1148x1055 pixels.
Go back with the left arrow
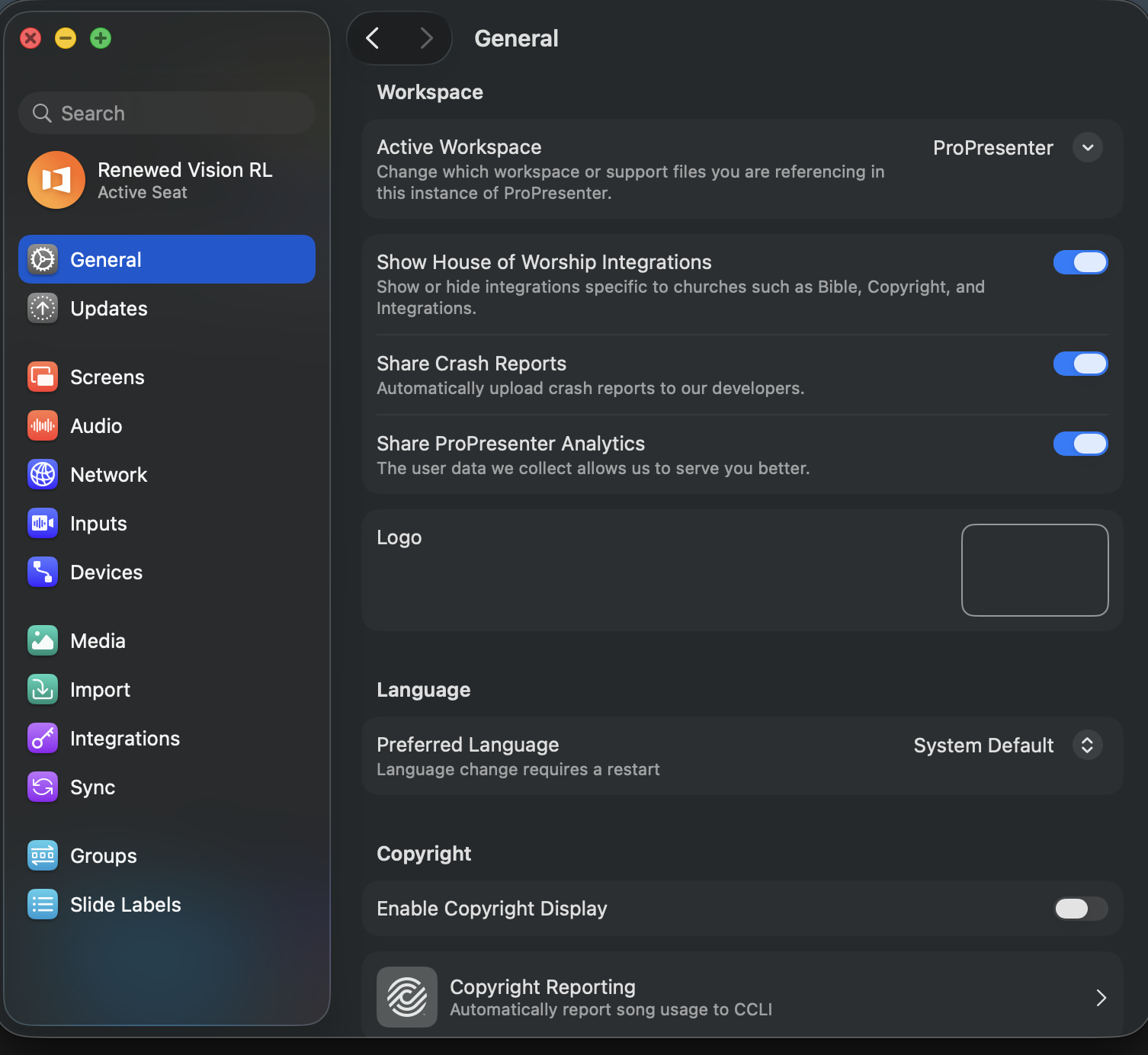coord(373,38)
